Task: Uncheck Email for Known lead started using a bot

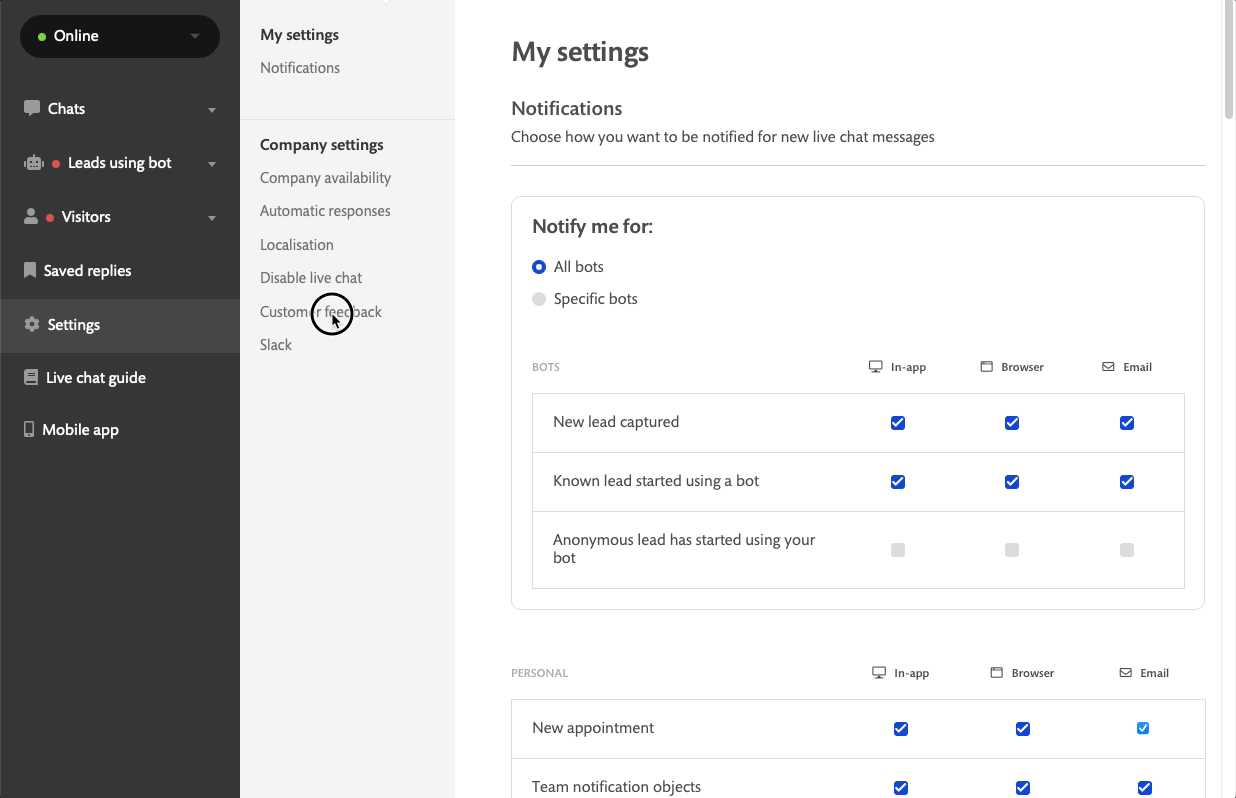Action: pyautogui.click(x=1127, y=482)
